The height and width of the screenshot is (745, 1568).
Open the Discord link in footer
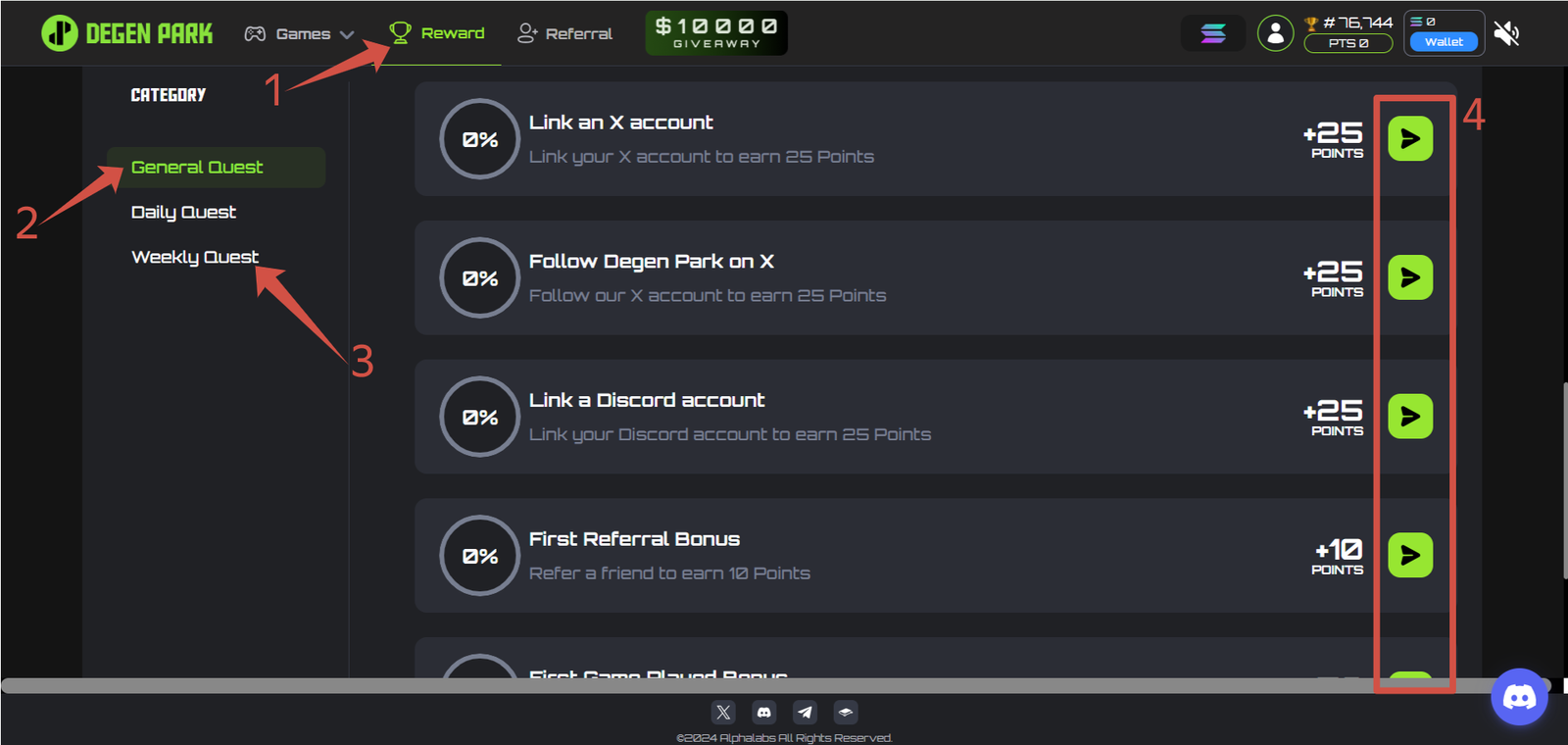[764, 713]
